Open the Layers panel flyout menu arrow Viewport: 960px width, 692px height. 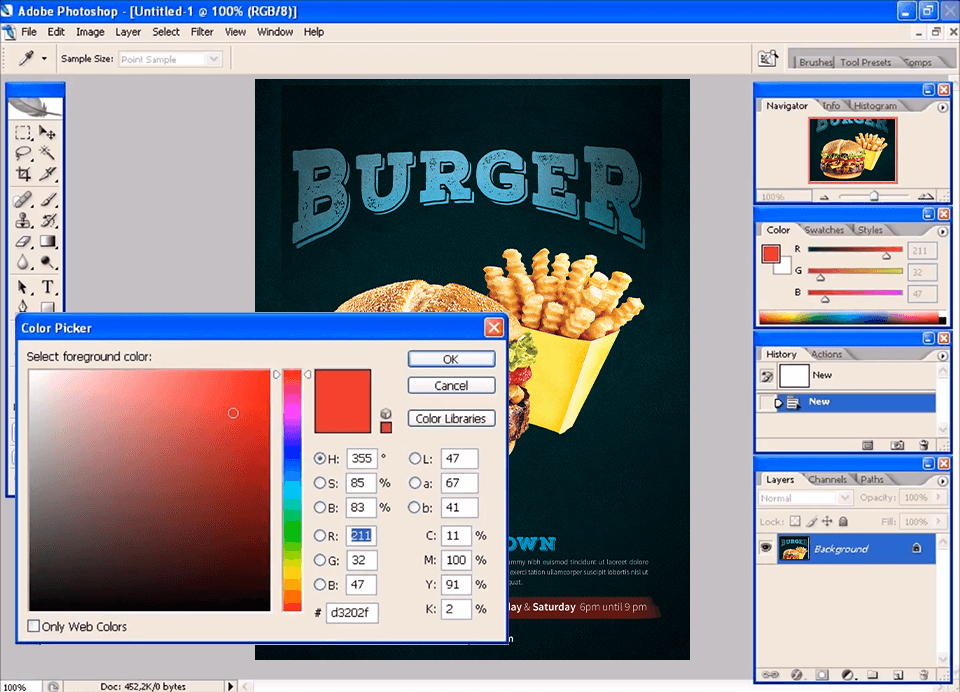click(x=942, y=480)
